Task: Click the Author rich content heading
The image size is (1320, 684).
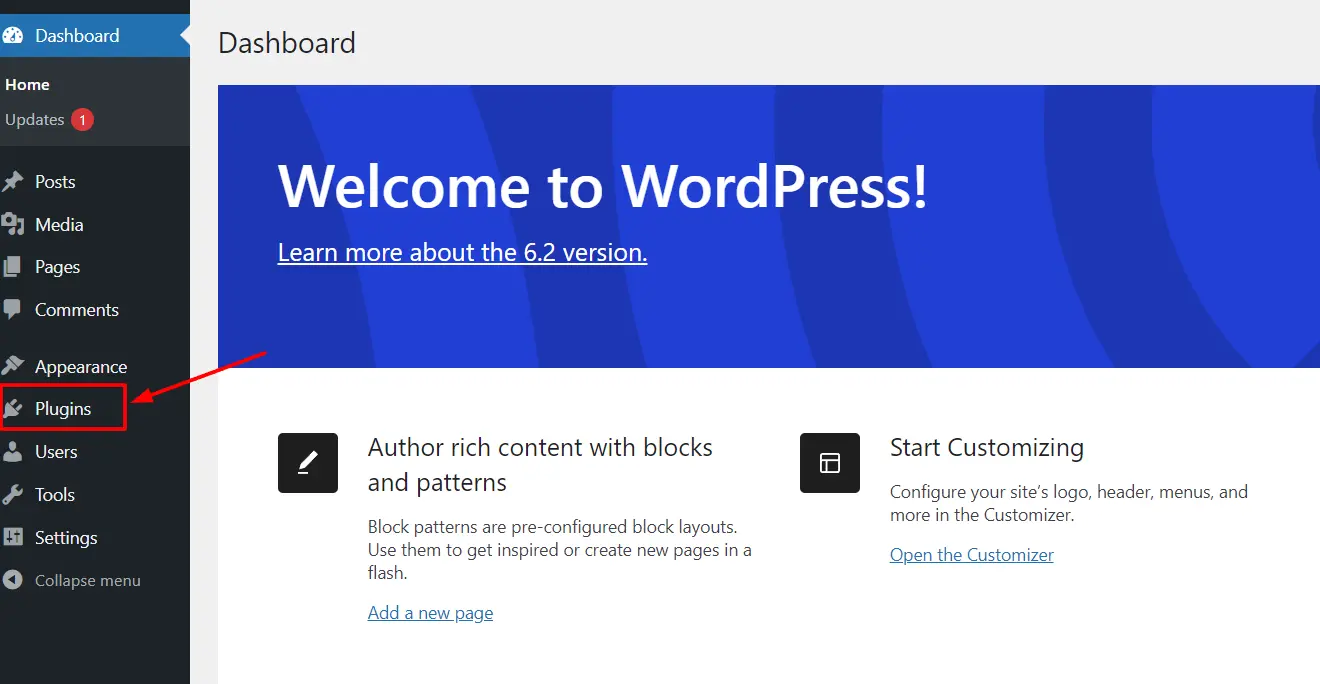Action: tap(540, 465)
